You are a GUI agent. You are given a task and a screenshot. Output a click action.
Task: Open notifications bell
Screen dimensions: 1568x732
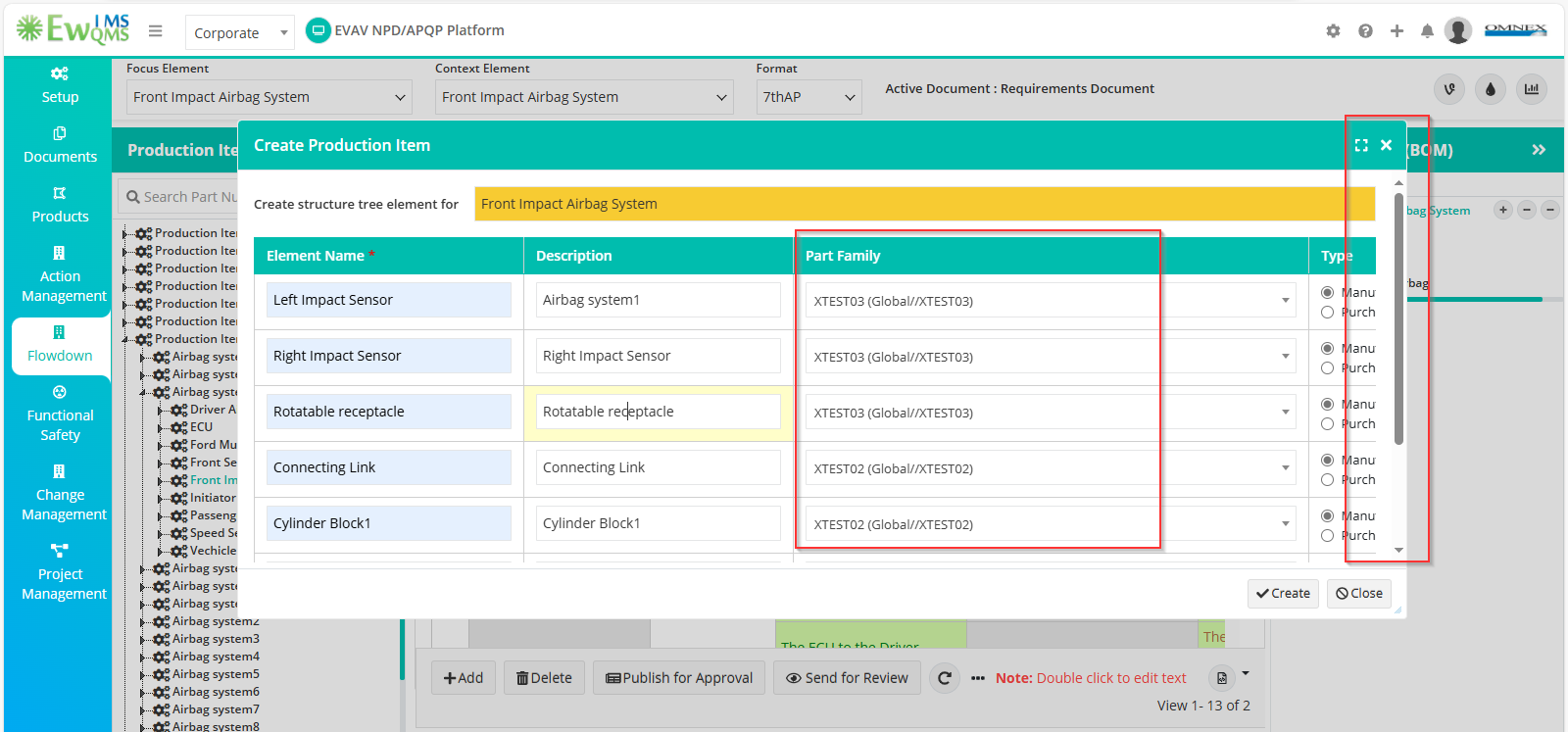click(1427, 31)
